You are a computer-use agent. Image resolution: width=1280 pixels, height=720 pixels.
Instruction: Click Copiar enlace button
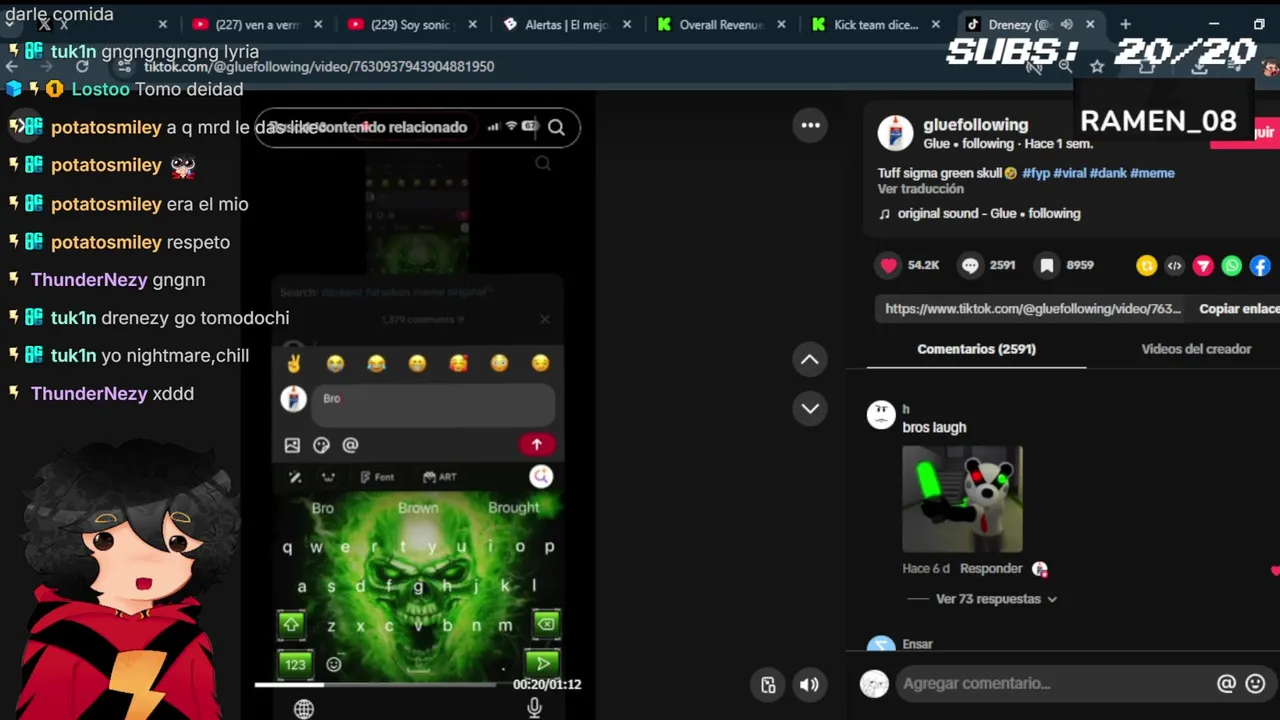pyautogui.click(x=1239, y=309)
